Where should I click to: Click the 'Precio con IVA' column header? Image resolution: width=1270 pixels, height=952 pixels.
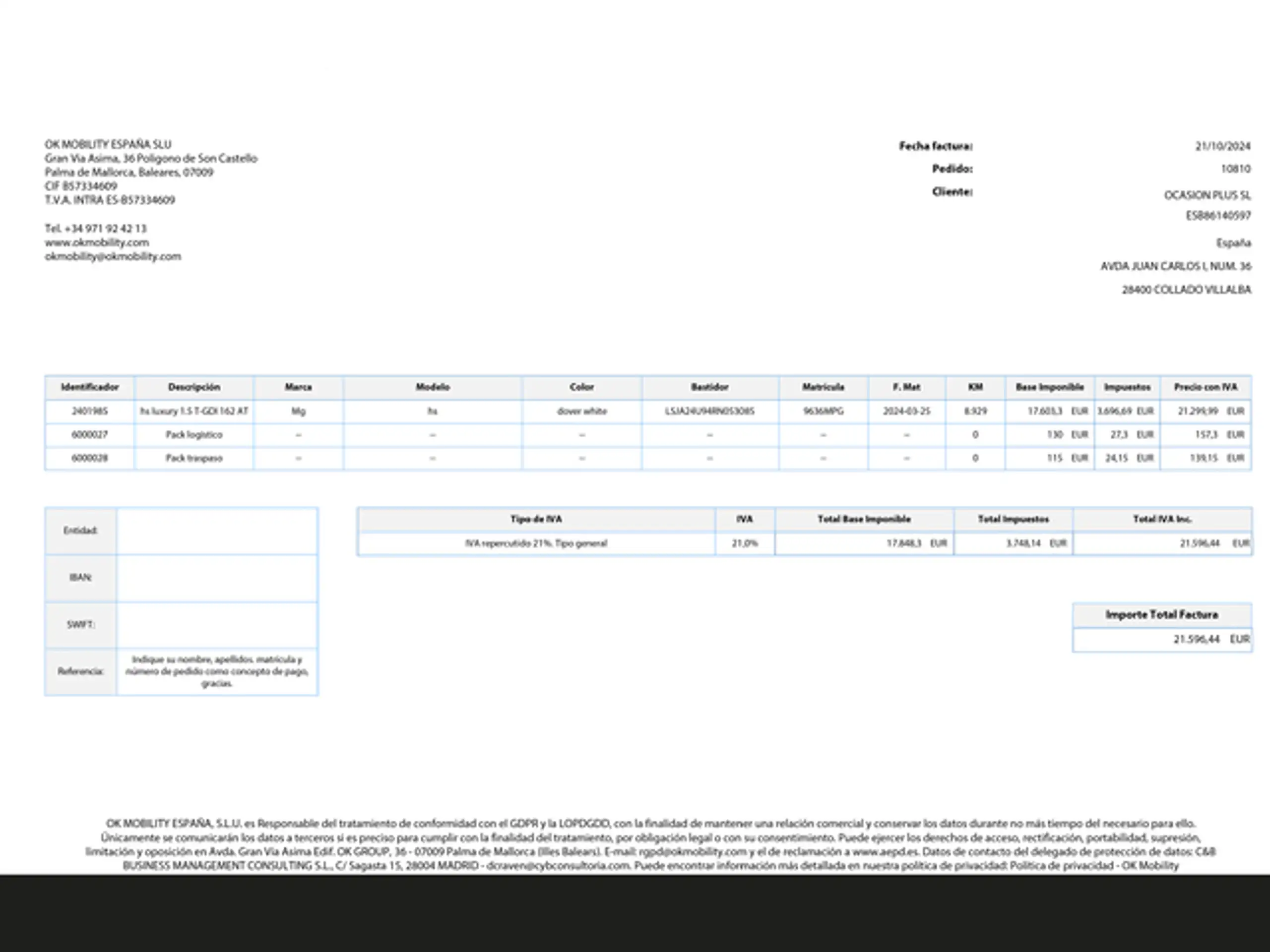tap(1205, 387)
